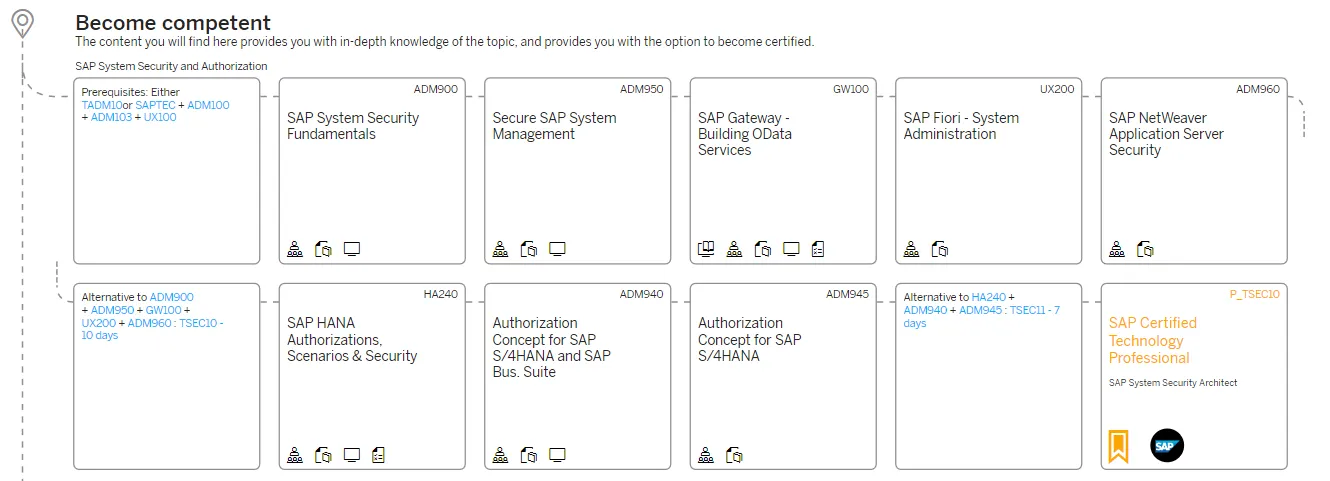Select classroom training icon in ADM900 card
The image size is (1330, 481).
point(294,249)
